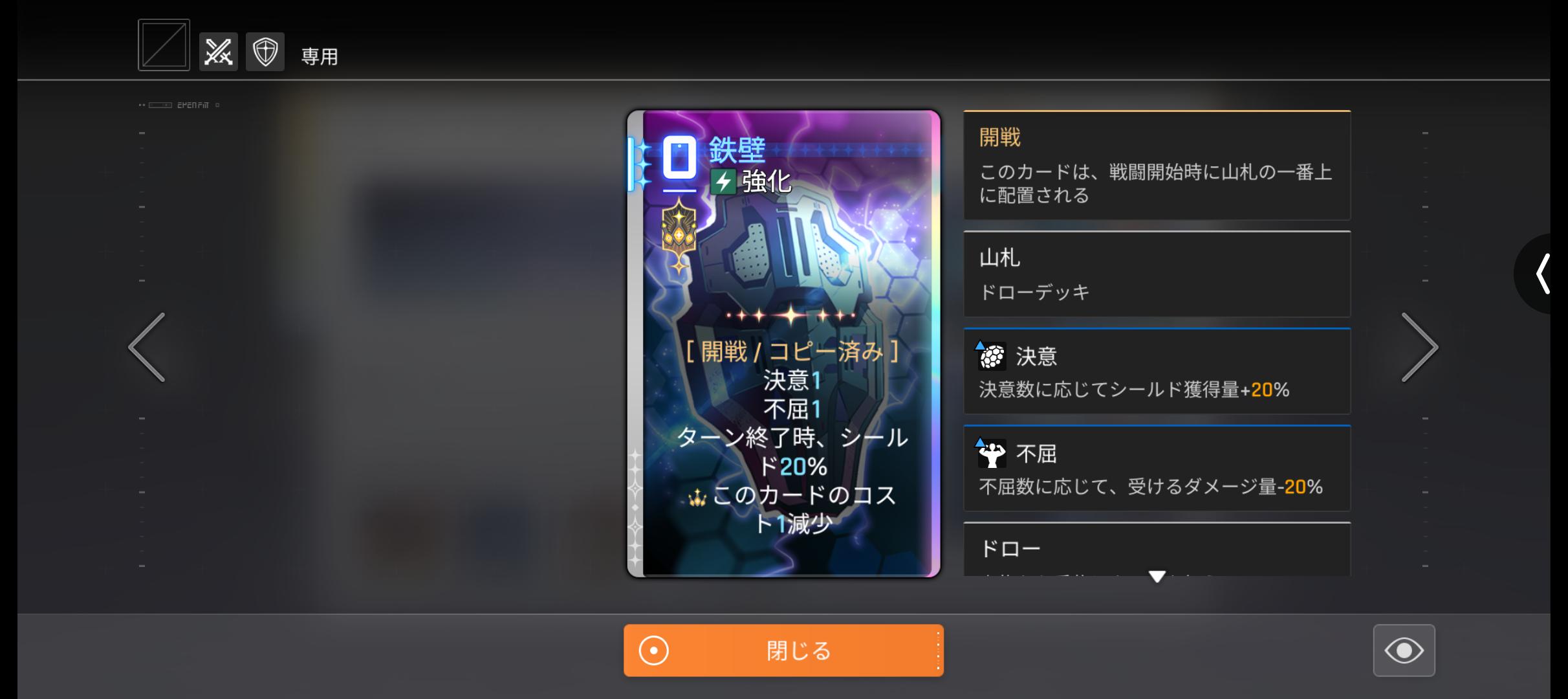The height and width of the screenshot is (699, 1568).
Task: Select the crossed swords attack icon
Action: click(218, 52)
